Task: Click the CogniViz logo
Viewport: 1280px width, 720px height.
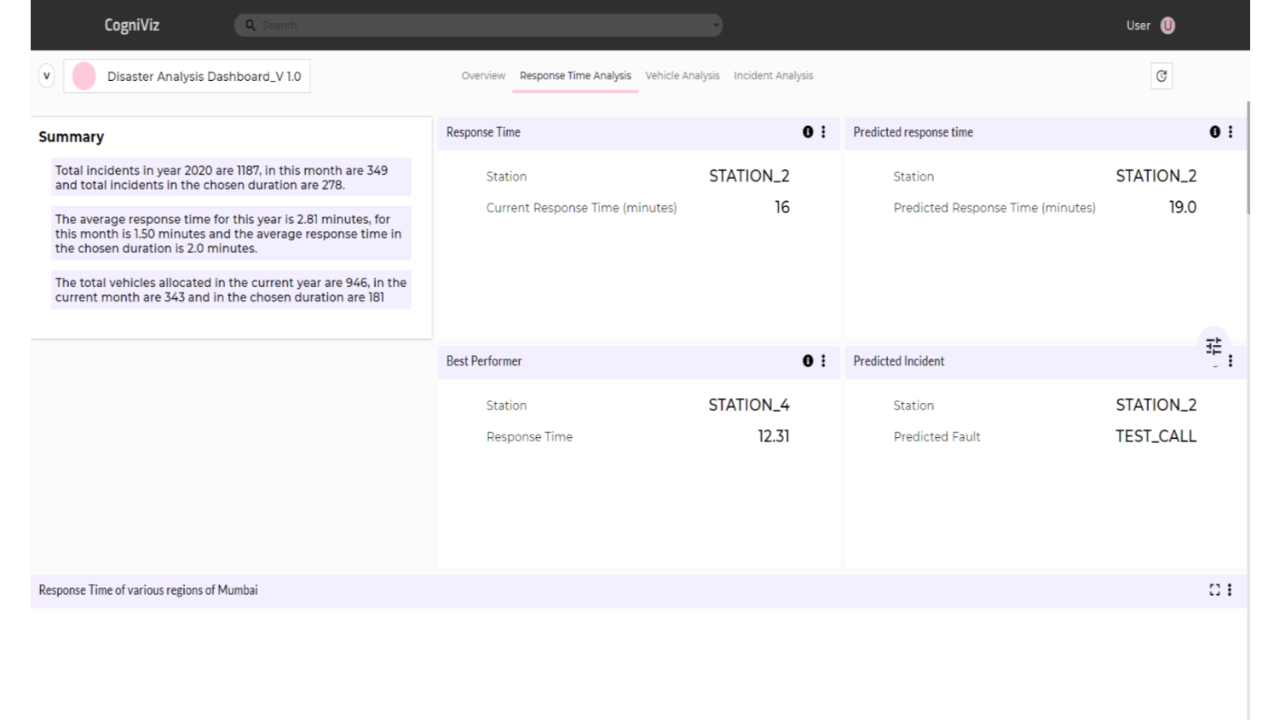Action: pyautogui.click(x=132, y=25)
